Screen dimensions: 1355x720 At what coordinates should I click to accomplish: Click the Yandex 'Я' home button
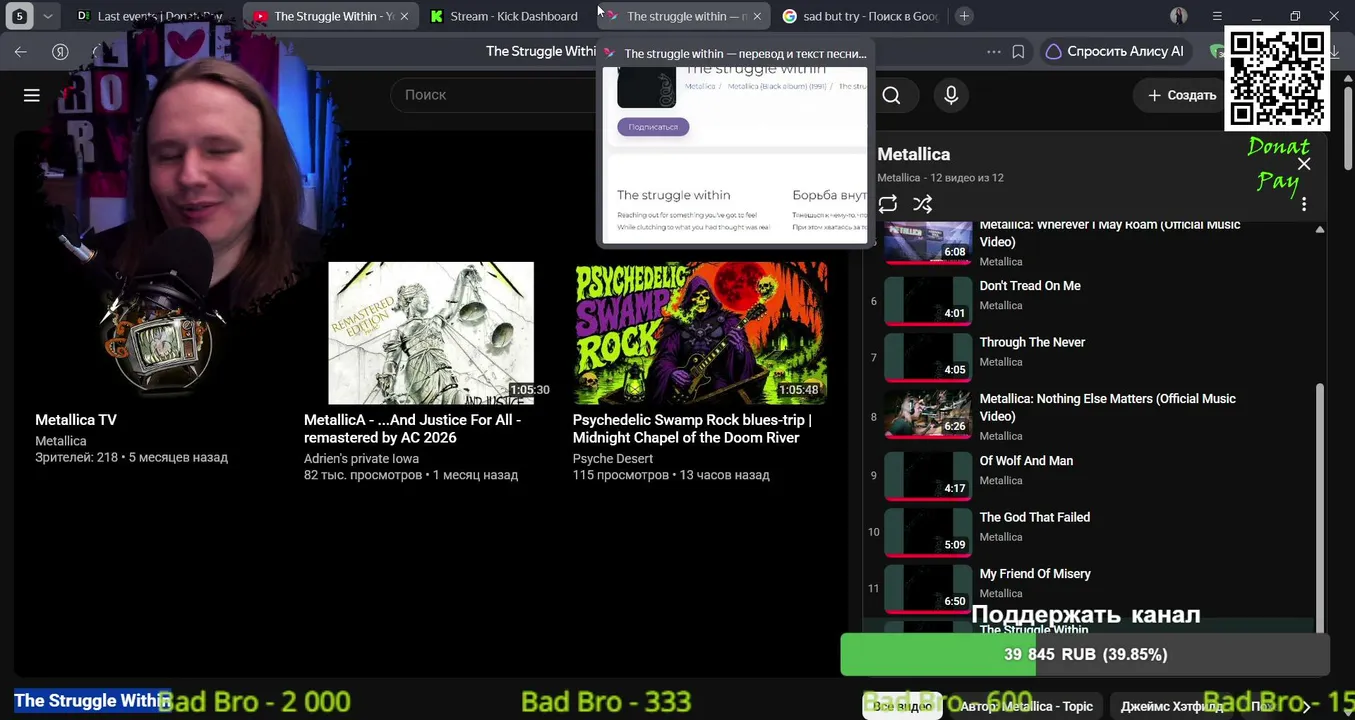(x=60, y=51)
